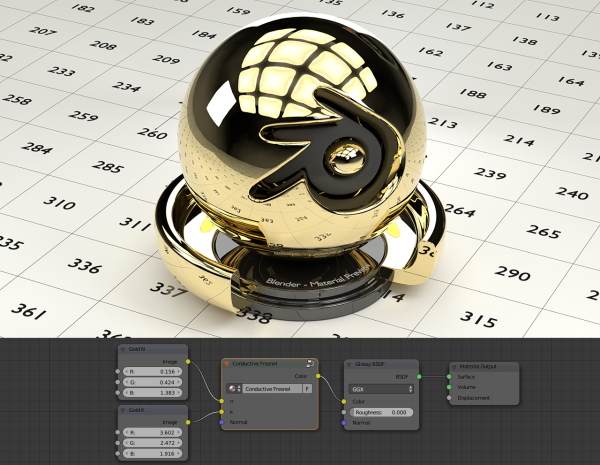Click the B input socket of Gold K
This screenshot has height=465, width=600.
(x=117, y=454)
